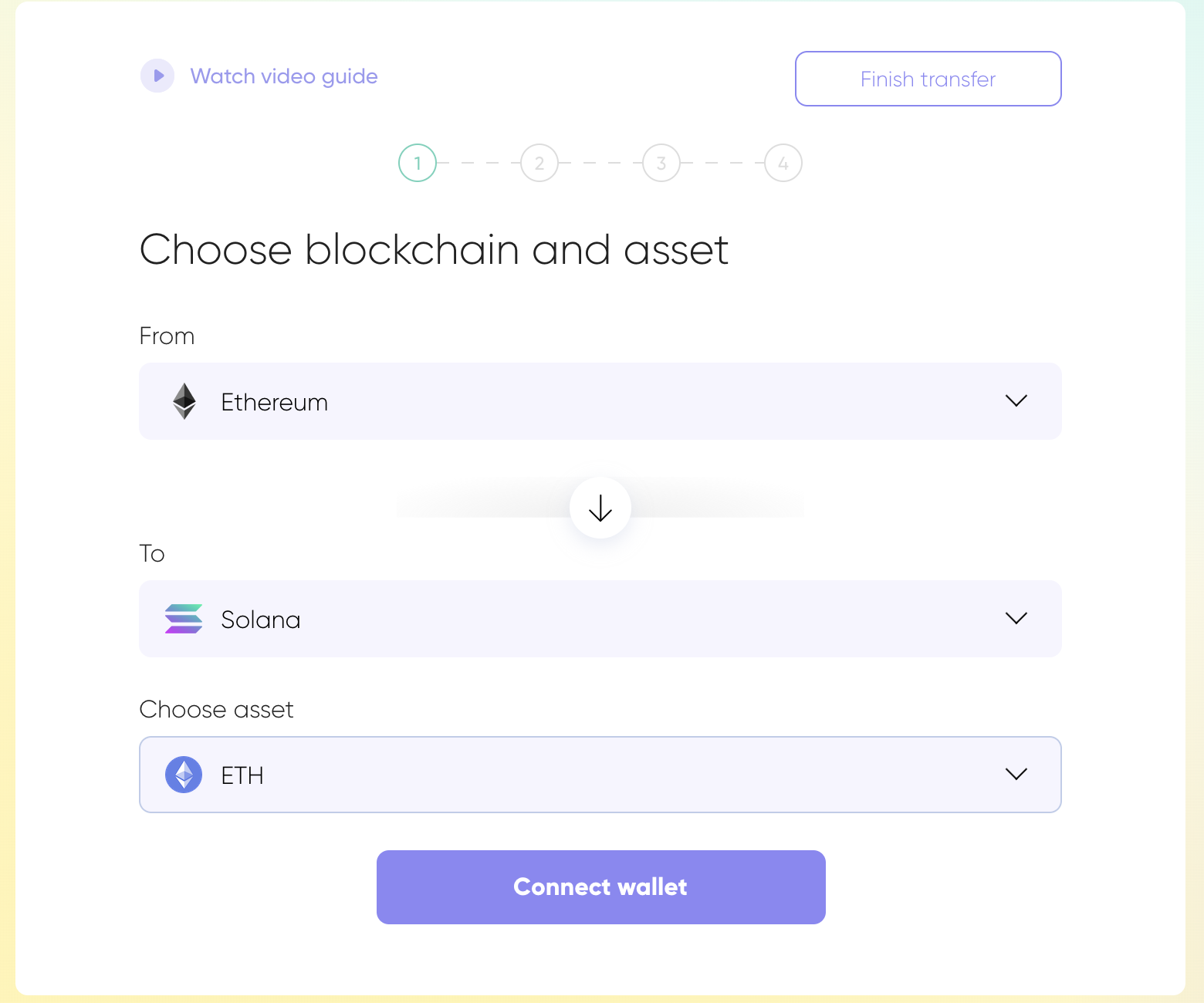Click the Choose blockchain and asset heading

click(434, 250)
